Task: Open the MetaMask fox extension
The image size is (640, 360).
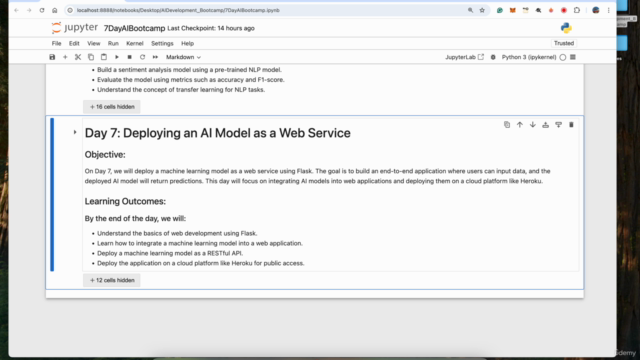Action: 513,10
